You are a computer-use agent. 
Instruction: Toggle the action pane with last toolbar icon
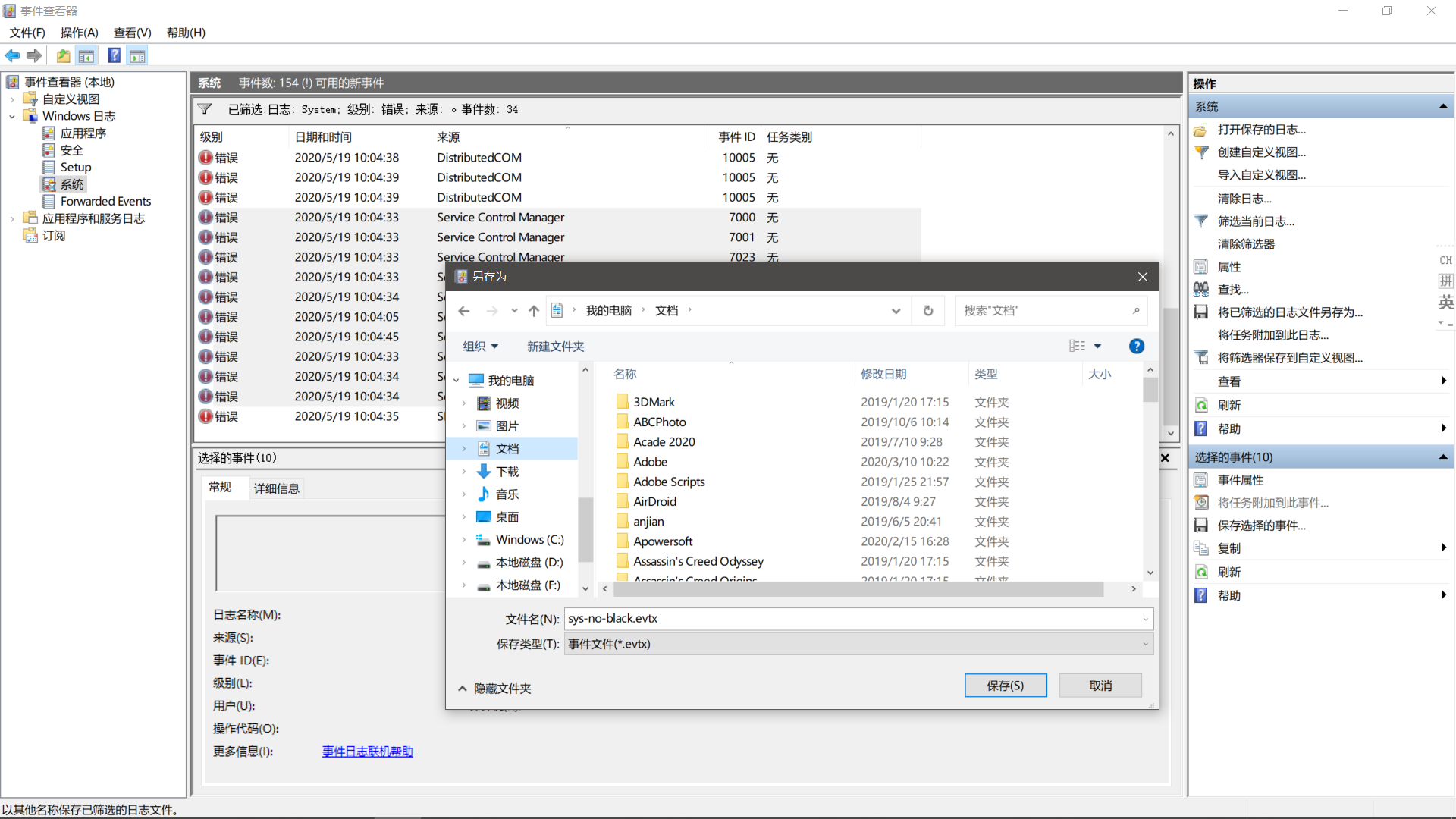tap(137, 55)
